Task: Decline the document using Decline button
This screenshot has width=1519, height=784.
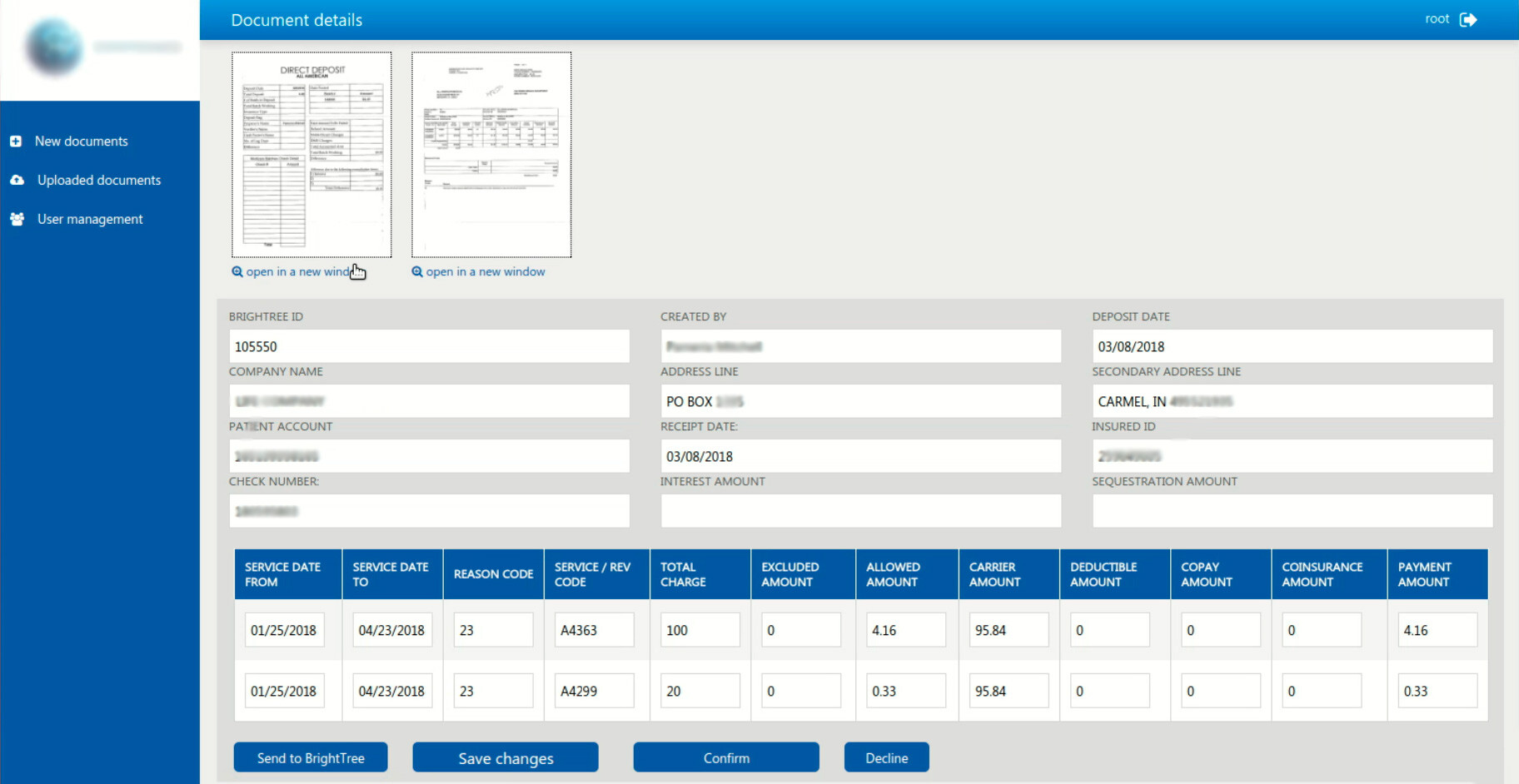Action: pyautogui.click(x=886, y=757)
